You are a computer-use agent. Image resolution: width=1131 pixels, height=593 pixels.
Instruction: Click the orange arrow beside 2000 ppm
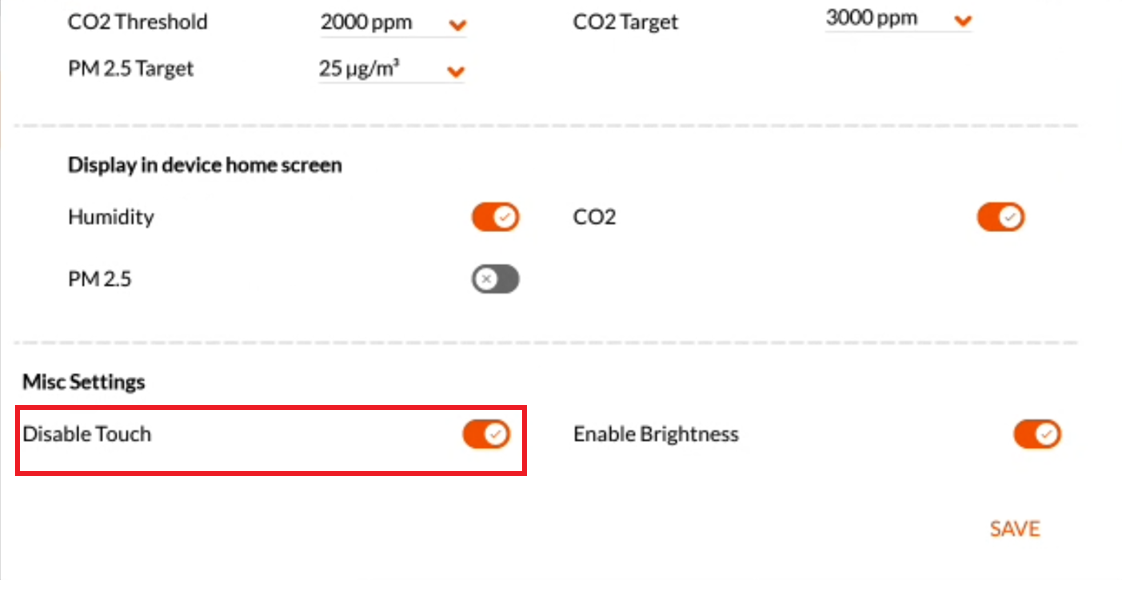457,25
